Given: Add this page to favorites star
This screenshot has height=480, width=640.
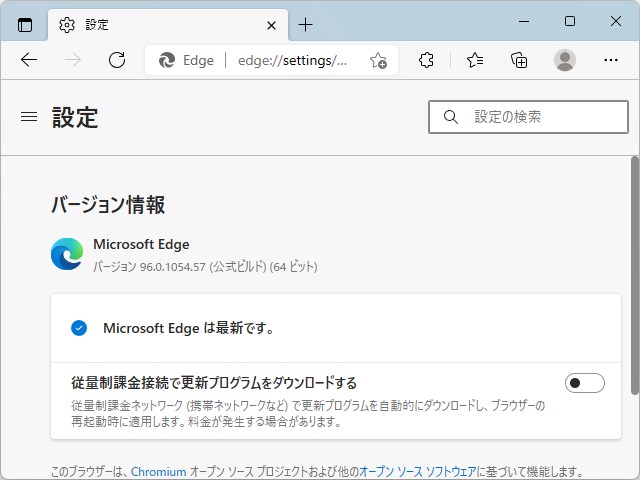Looking at the screenshot, I should [378, 60].
